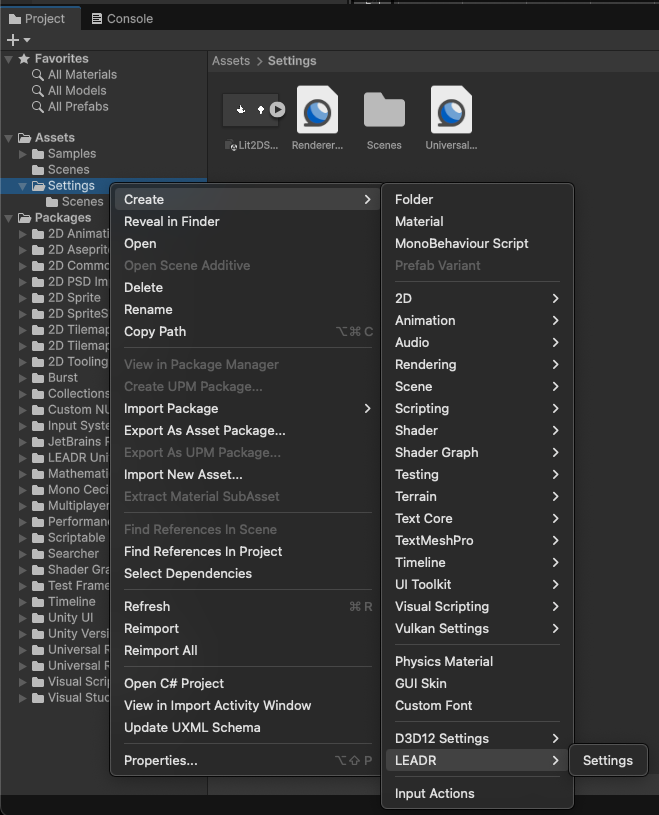This screenshot has height=815, width=659.
Task: Click the Favorites star icon
Action: [x=24, y=57]
